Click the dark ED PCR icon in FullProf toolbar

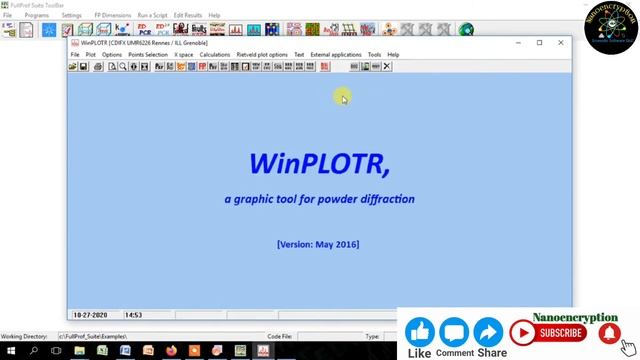coord(144,29)
